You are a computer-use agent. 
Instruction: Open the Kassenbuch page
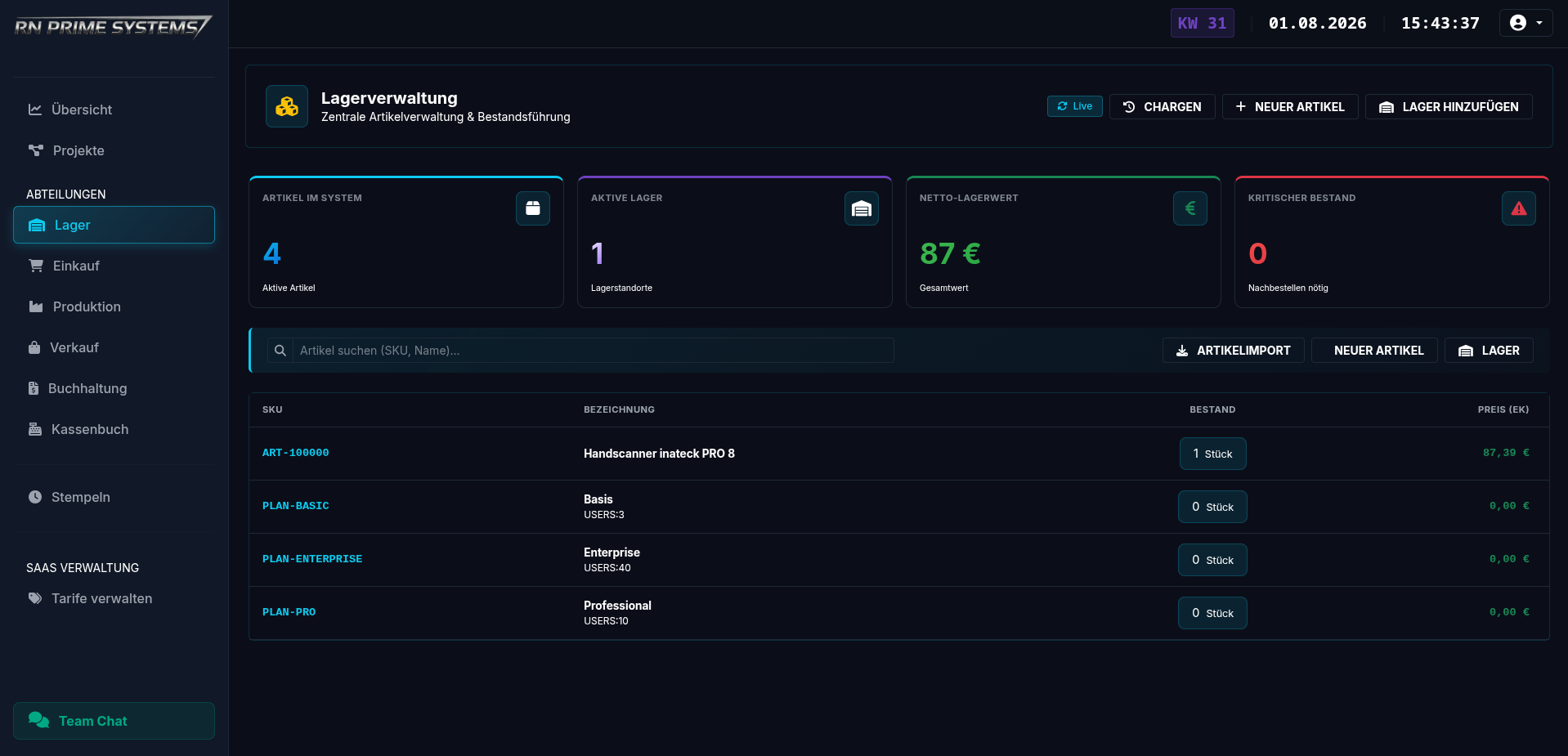[x=114, y=429]
